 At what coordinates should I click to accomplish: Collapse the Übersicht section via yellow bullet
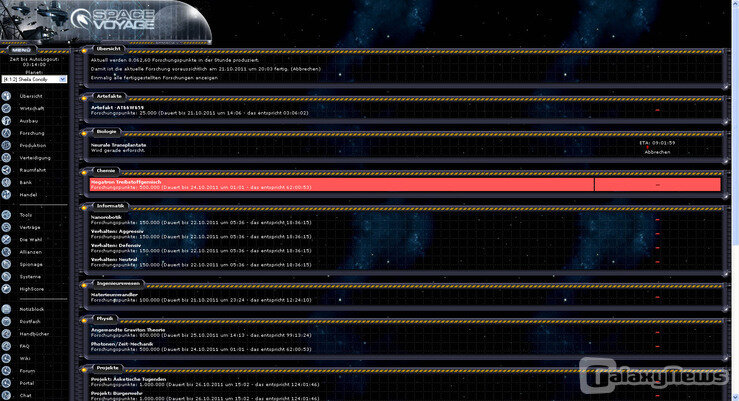tap(84, 51)
